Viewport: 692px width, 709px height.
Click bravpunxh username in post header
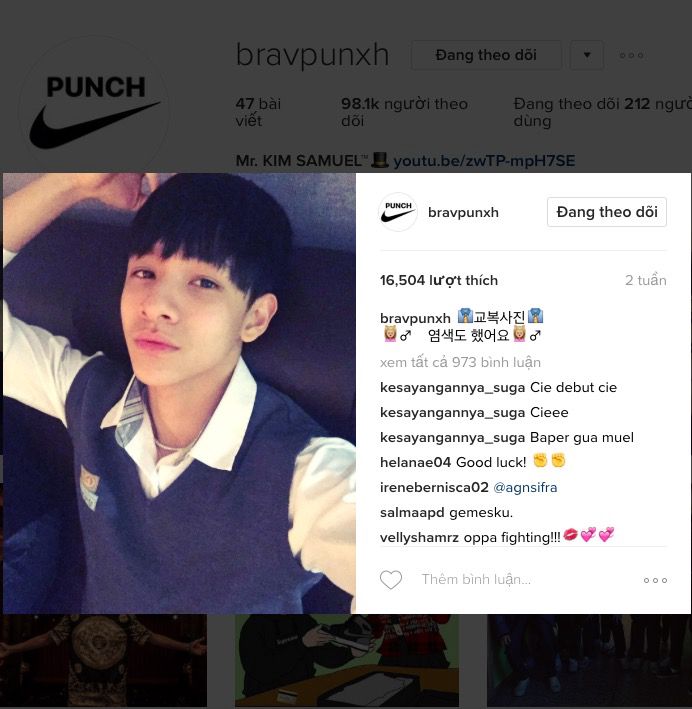[463, 213]
